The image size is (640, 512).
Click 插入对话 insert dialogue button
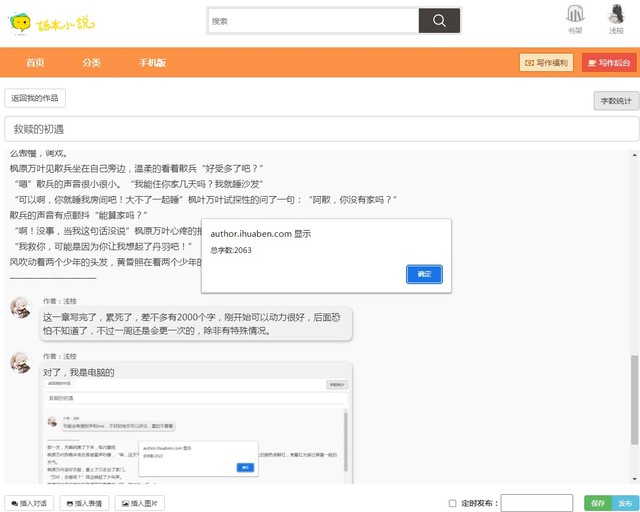[29, 503]
